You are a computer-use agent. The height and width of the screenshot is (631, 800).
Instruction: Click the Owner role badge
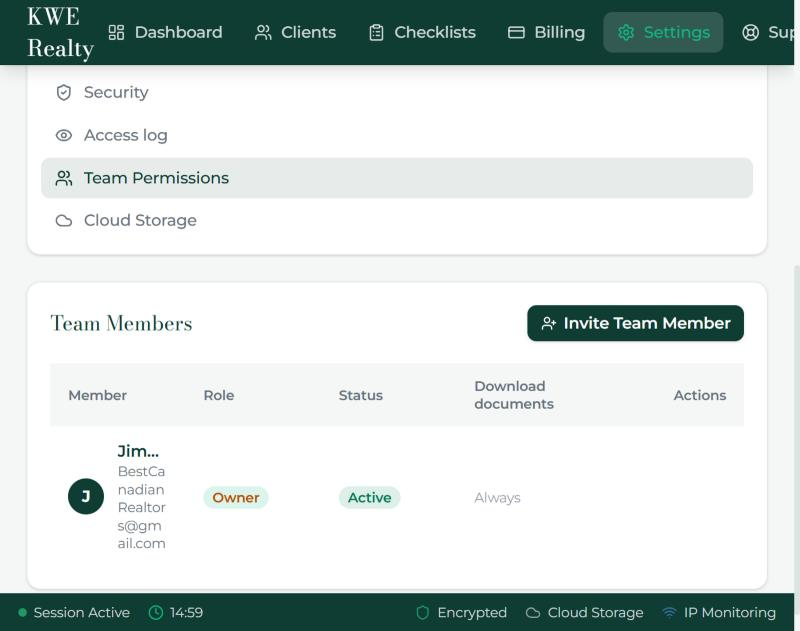236,497
